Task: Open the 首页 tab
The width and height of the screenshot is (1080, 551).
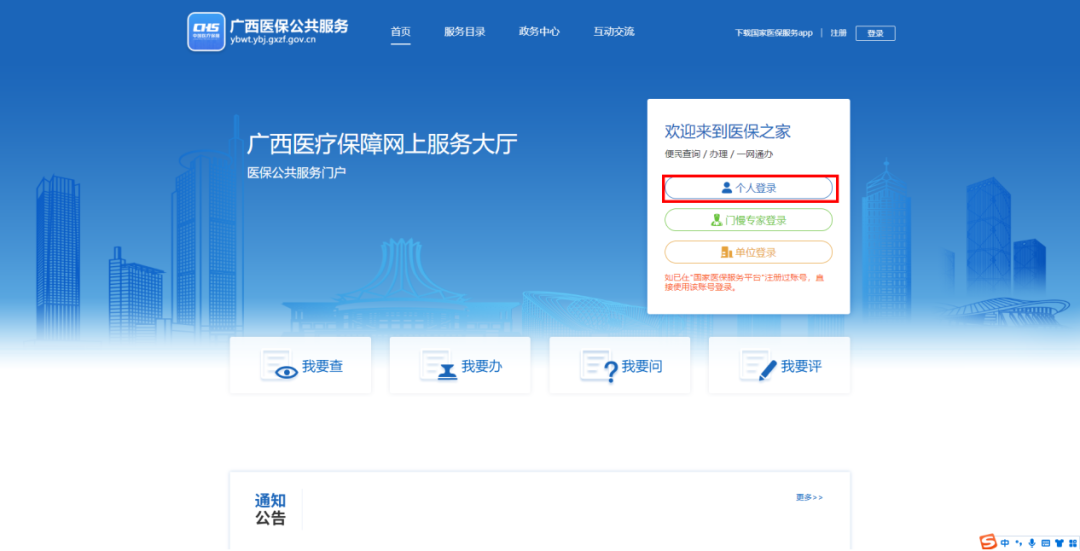Action: [400, 32]
